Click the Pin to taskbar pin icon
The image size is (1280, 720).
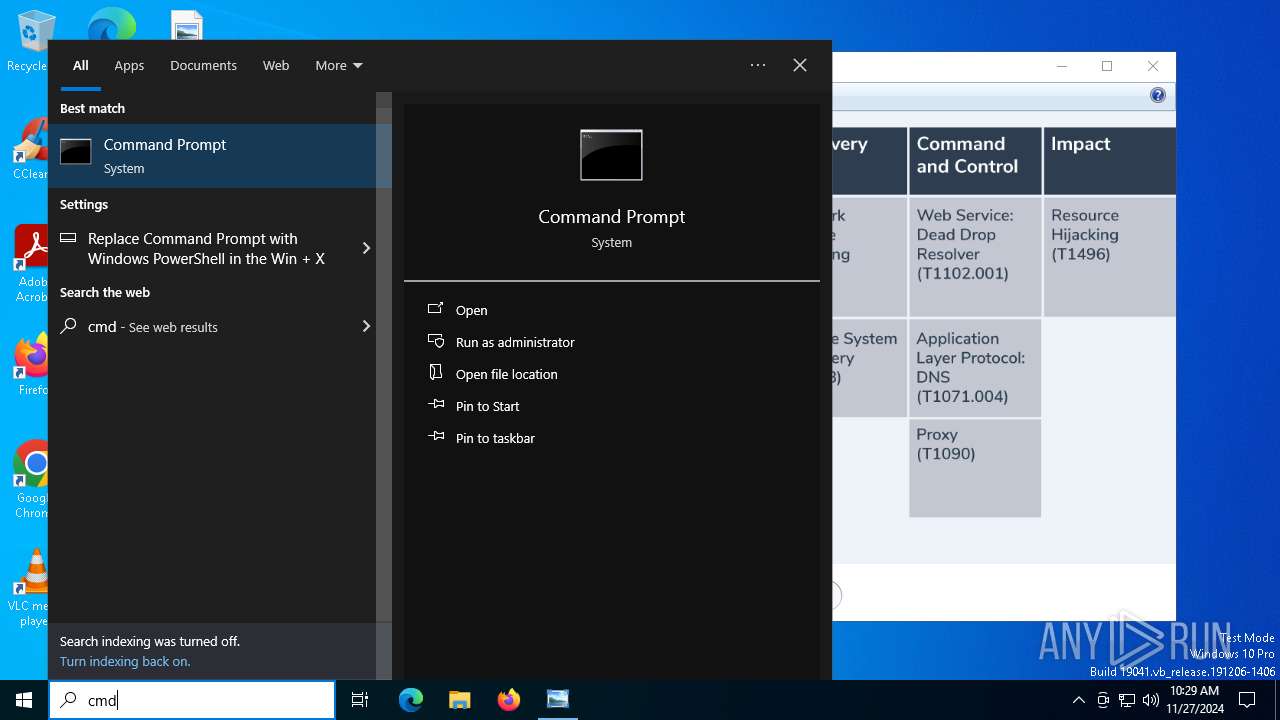(x=436, y=437)
